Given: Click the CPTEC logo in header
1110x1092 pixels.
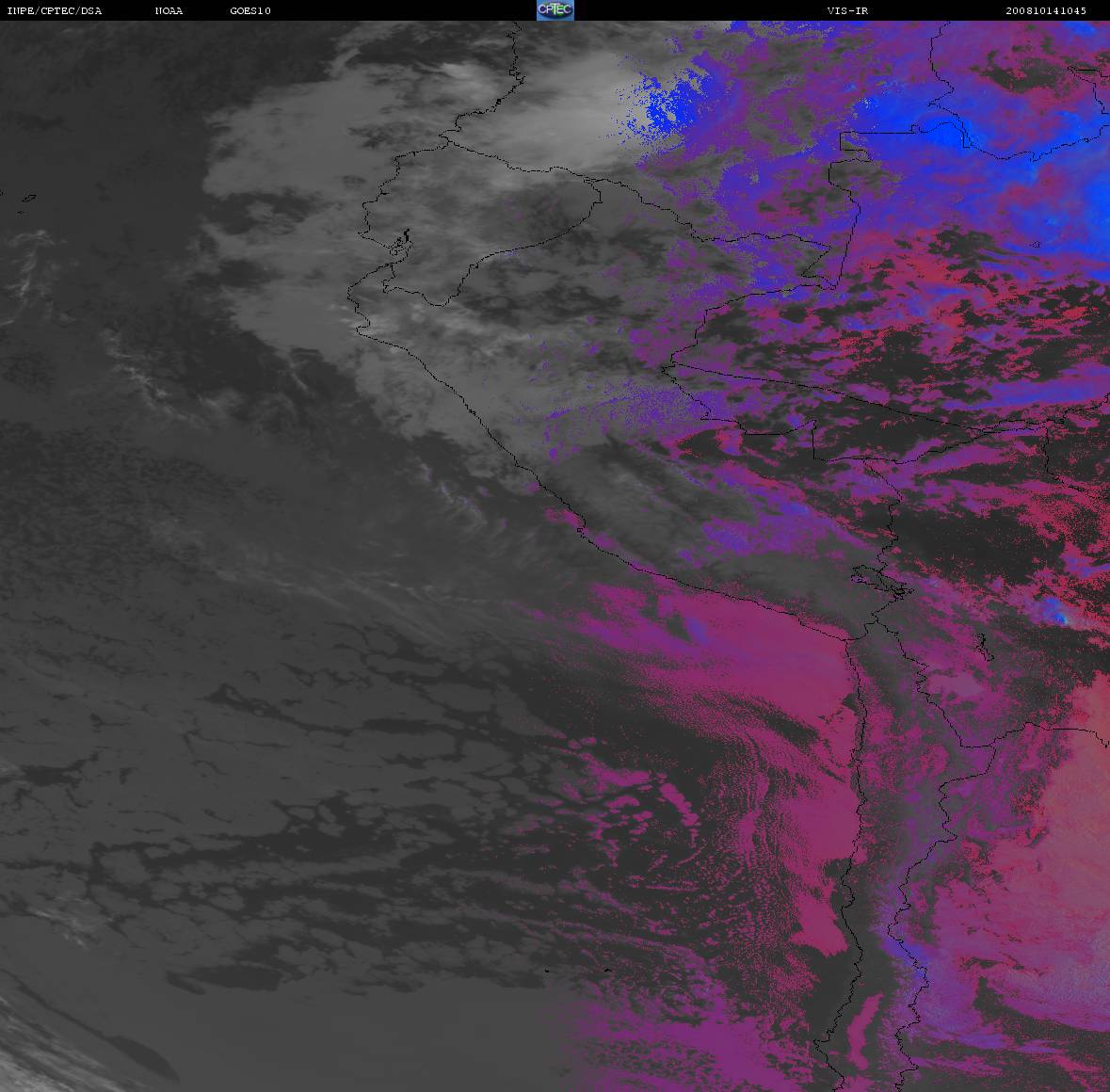Looking at the screenshot, I should coord(555,10).
